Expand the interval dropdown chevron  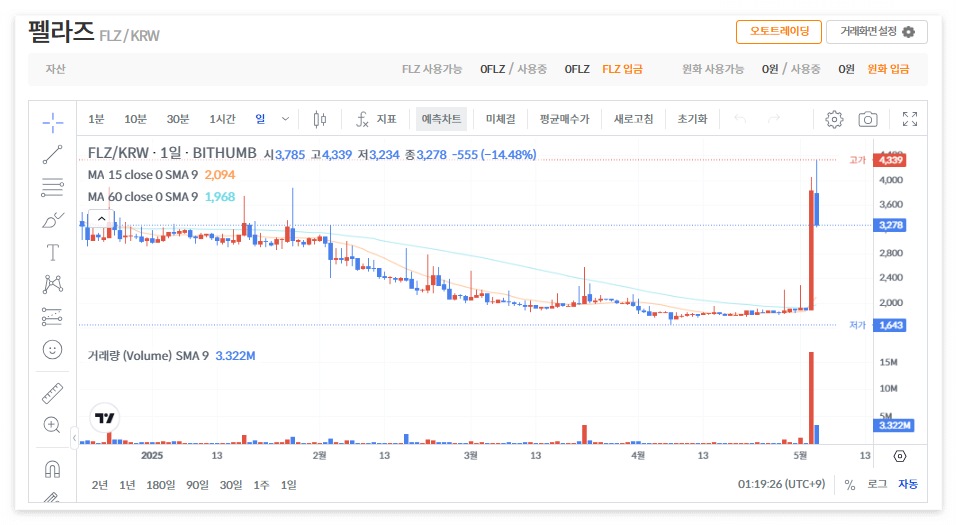285,119
